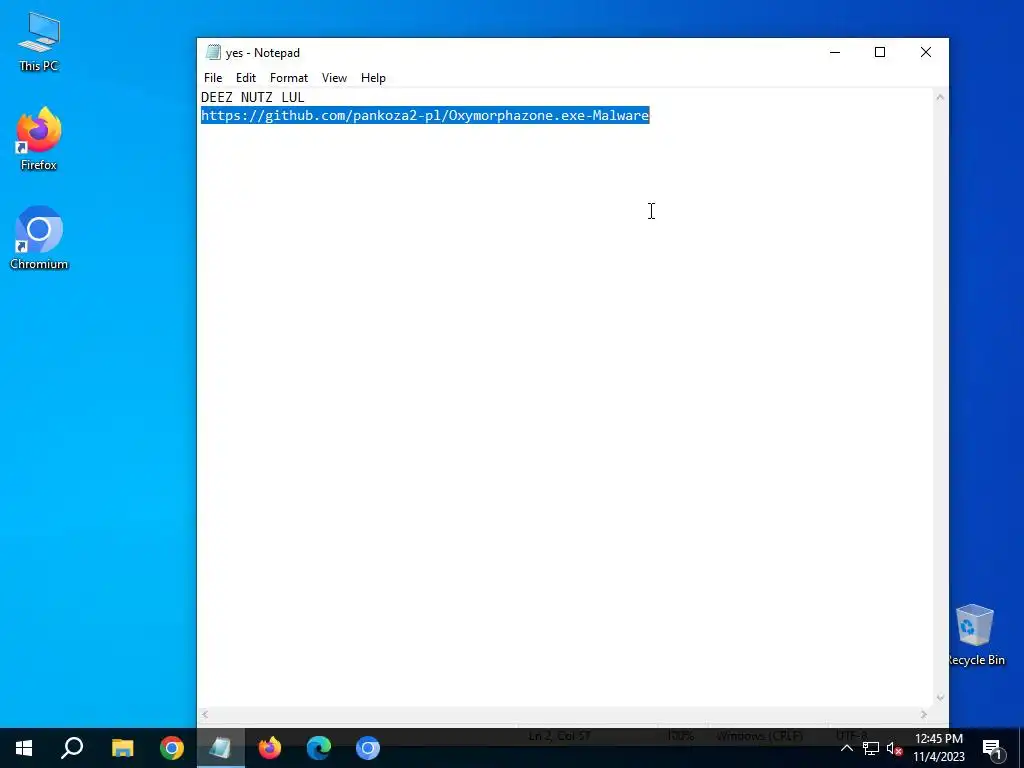
Task: Open the Windows Start menu
Action: (24, 748)
